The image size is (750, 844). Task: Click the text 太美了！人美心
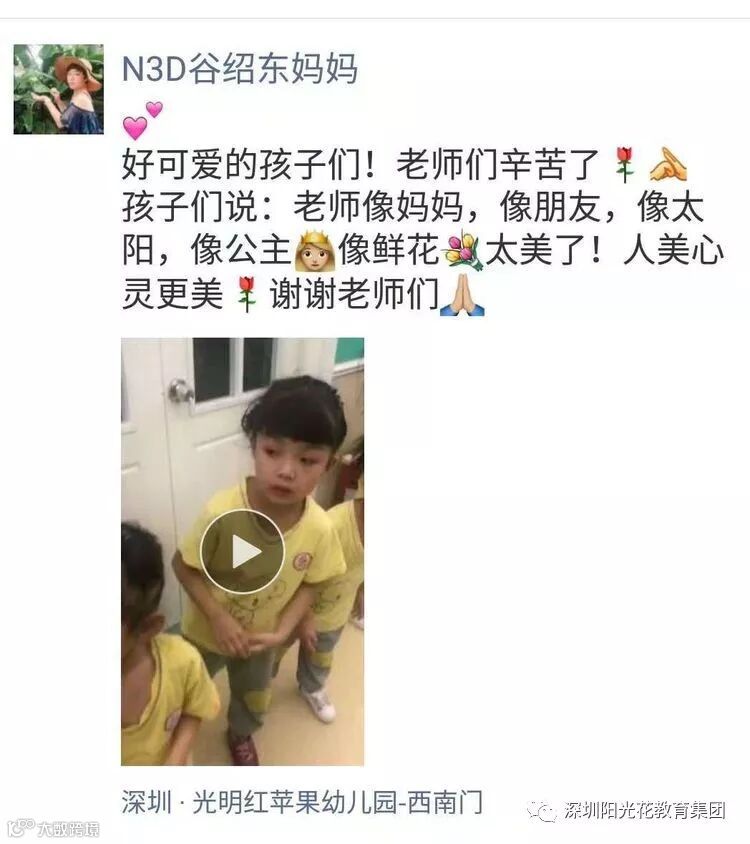tap(604, 251)
